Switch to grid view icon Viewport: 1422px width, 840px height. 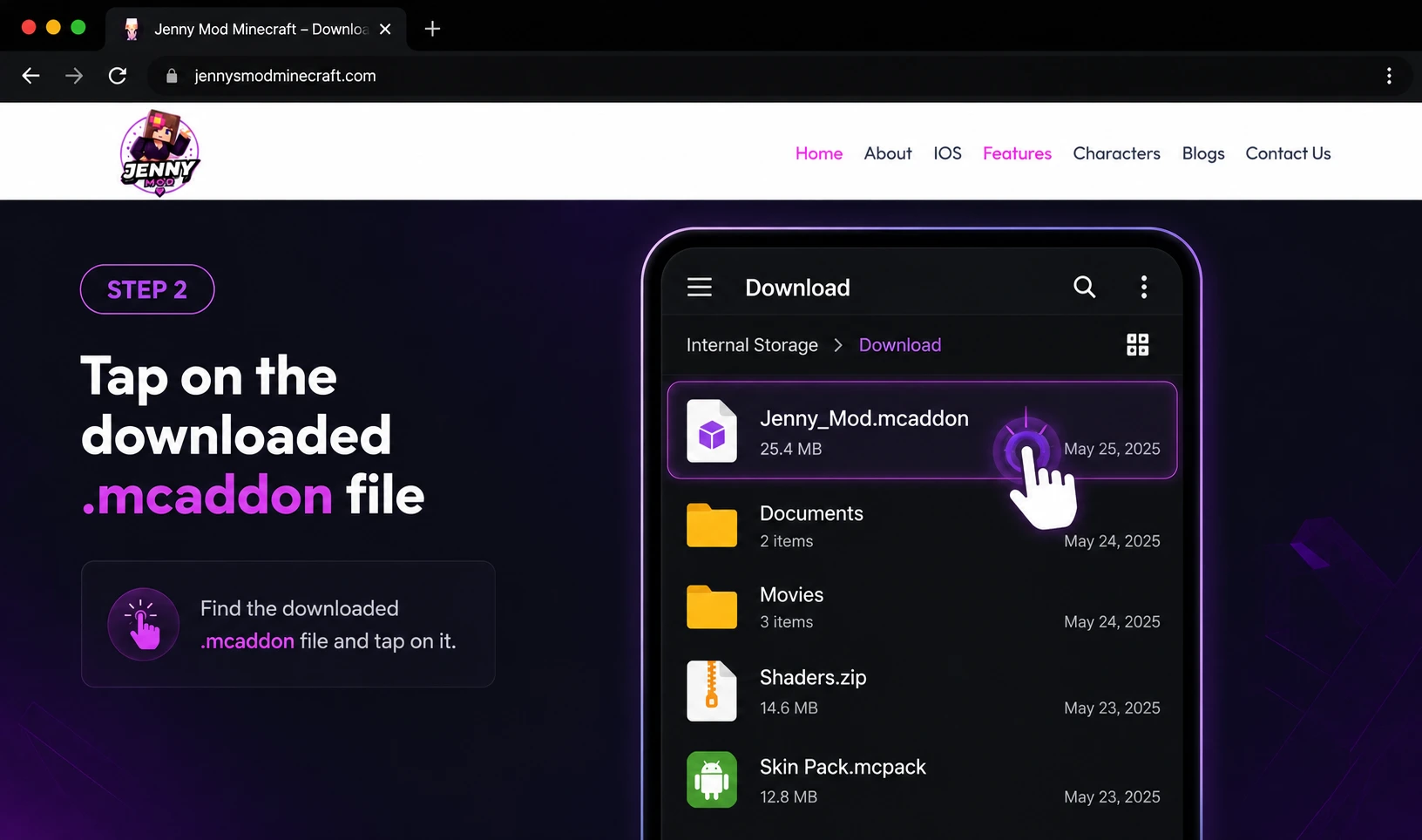click(x=1138, y=345)
